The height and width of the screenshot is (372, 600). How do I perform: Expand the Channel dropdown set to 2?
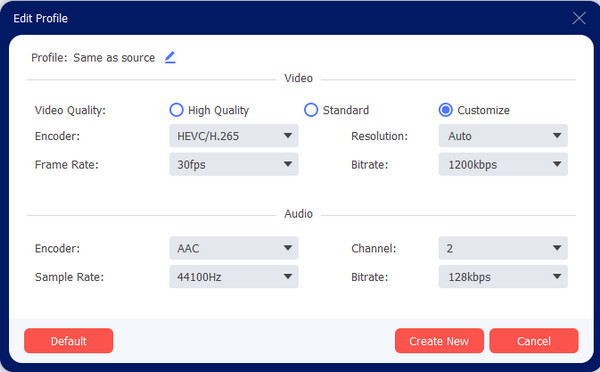pos(503,248)
